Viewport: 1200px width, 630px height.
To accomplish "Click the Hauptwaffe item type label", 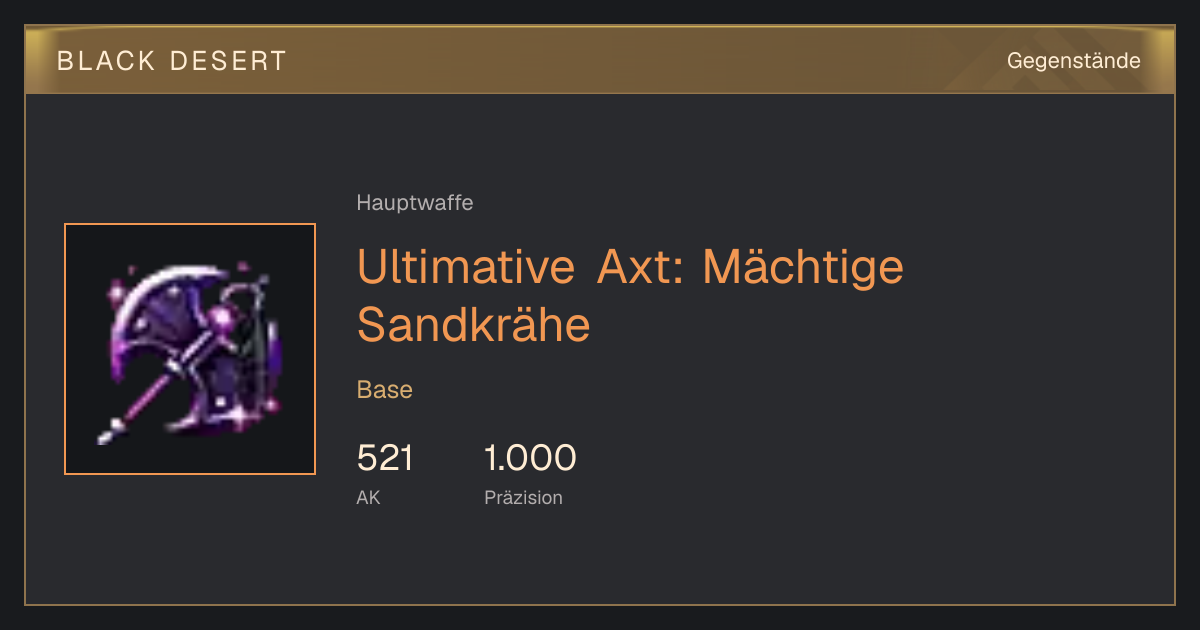I will tap(415, 203).
